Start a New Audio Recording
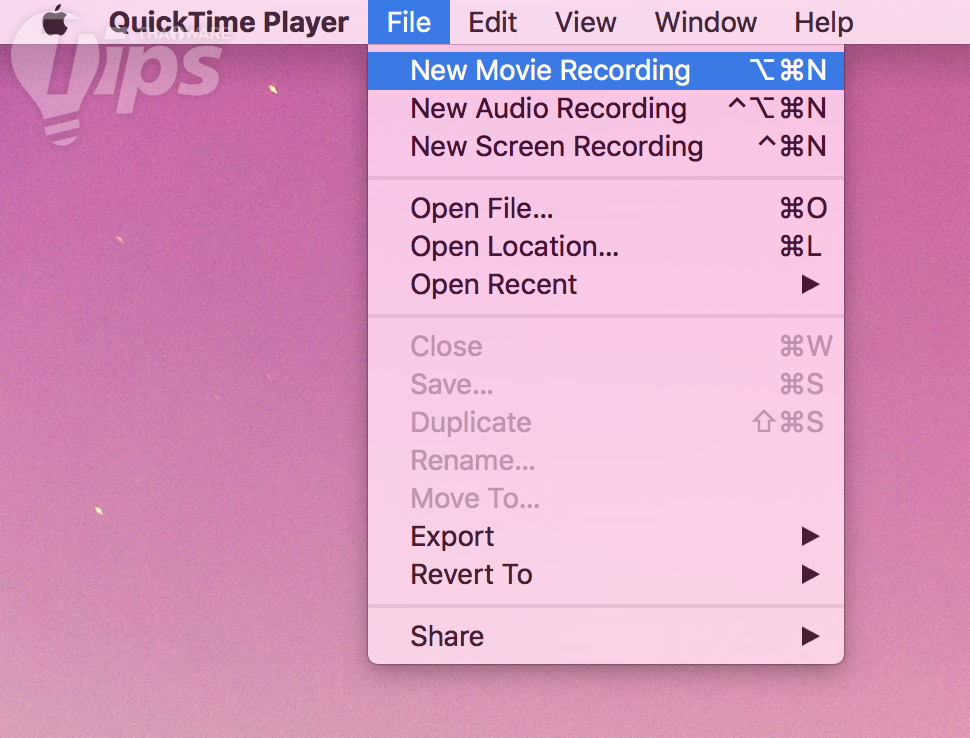The height and width of the screenshot is (738, 970). [548, 109]
